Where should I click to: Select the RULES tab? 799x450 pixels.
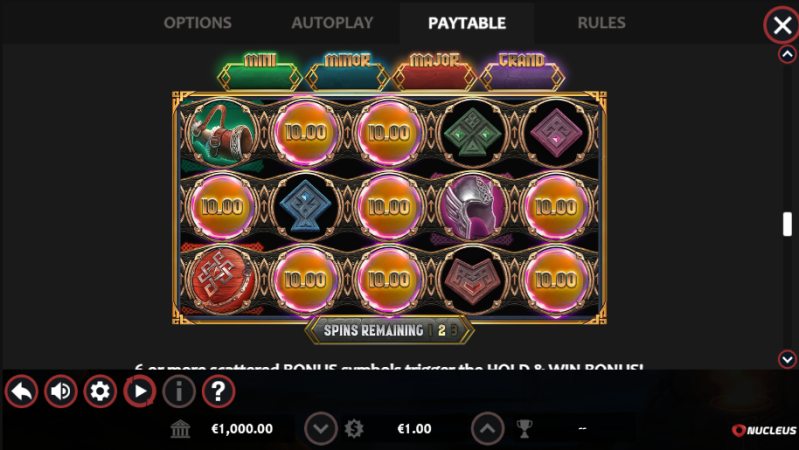[601, 23]
